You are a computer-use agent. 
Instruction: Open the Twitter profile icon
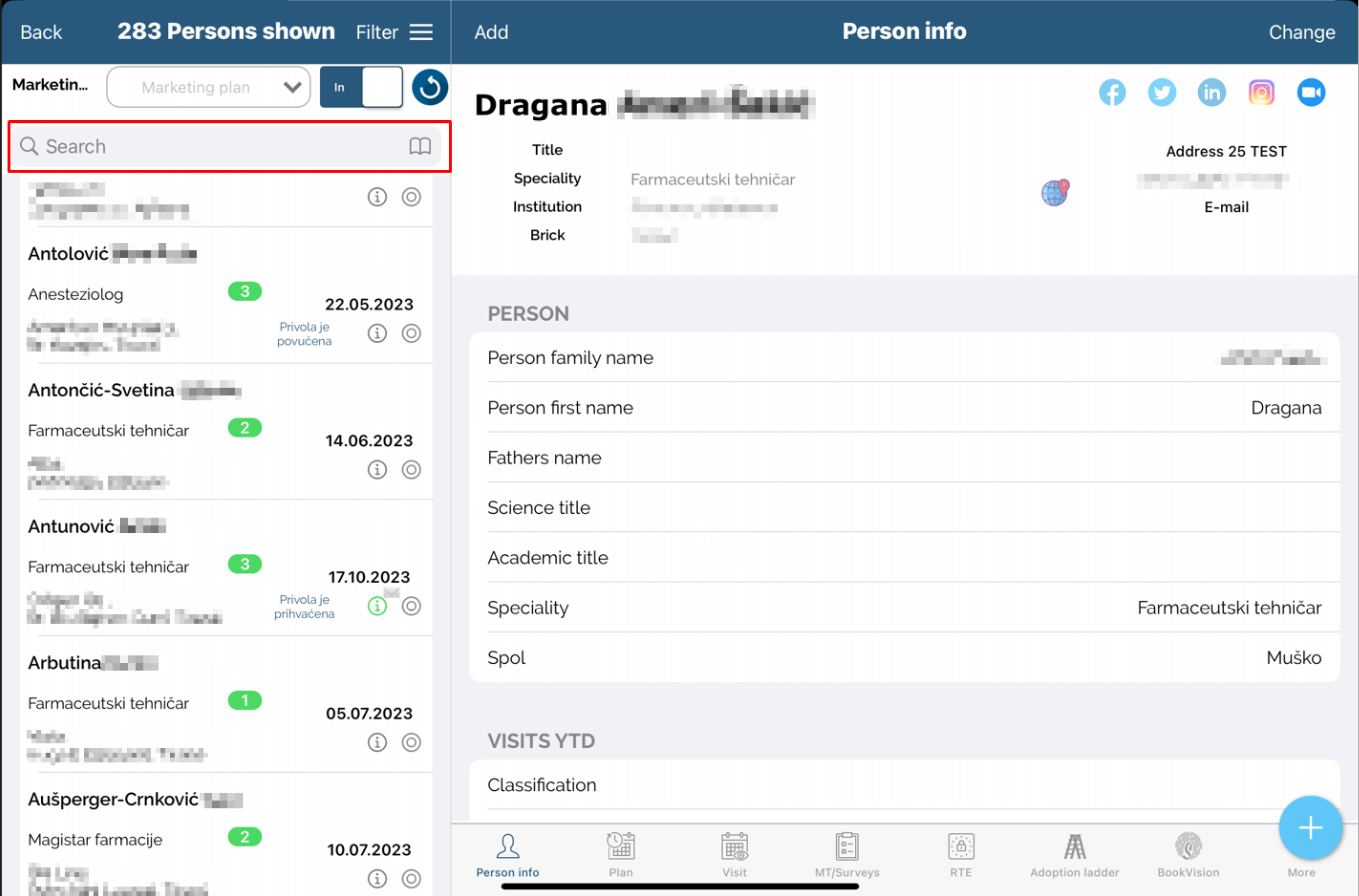coord(1162,93)
